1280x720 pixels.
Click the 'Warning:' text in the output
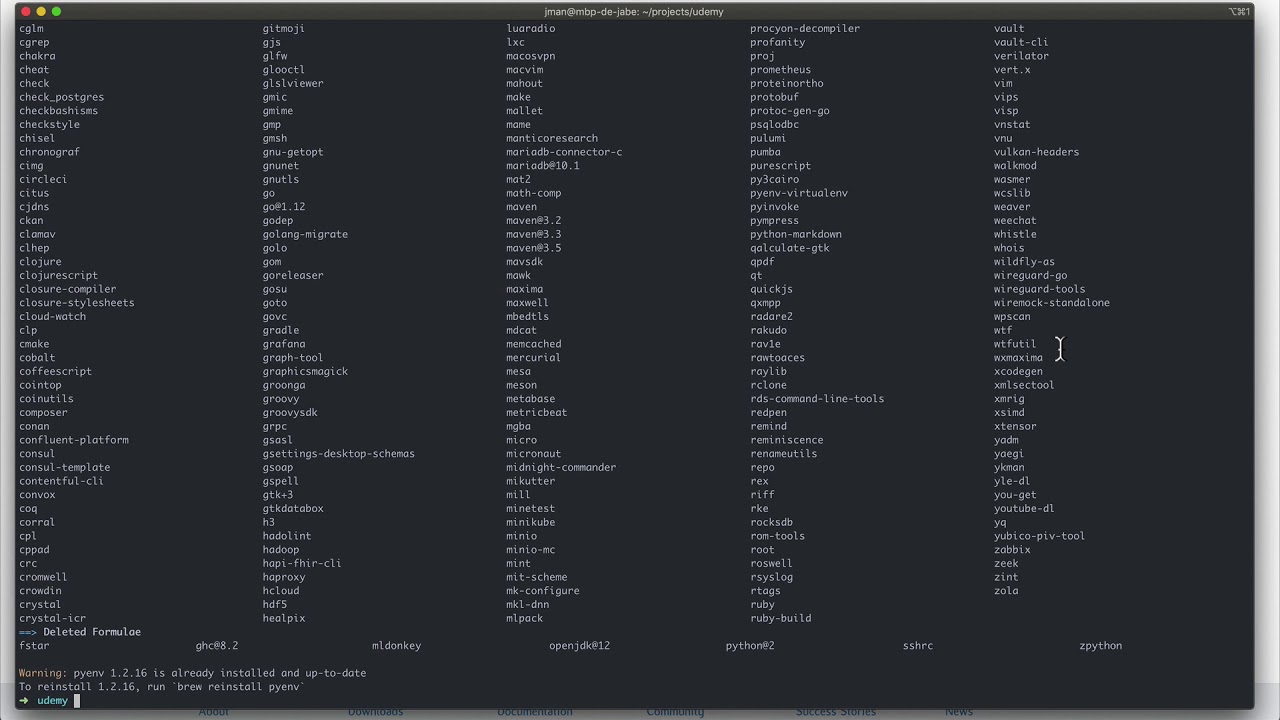coord(43,673)
